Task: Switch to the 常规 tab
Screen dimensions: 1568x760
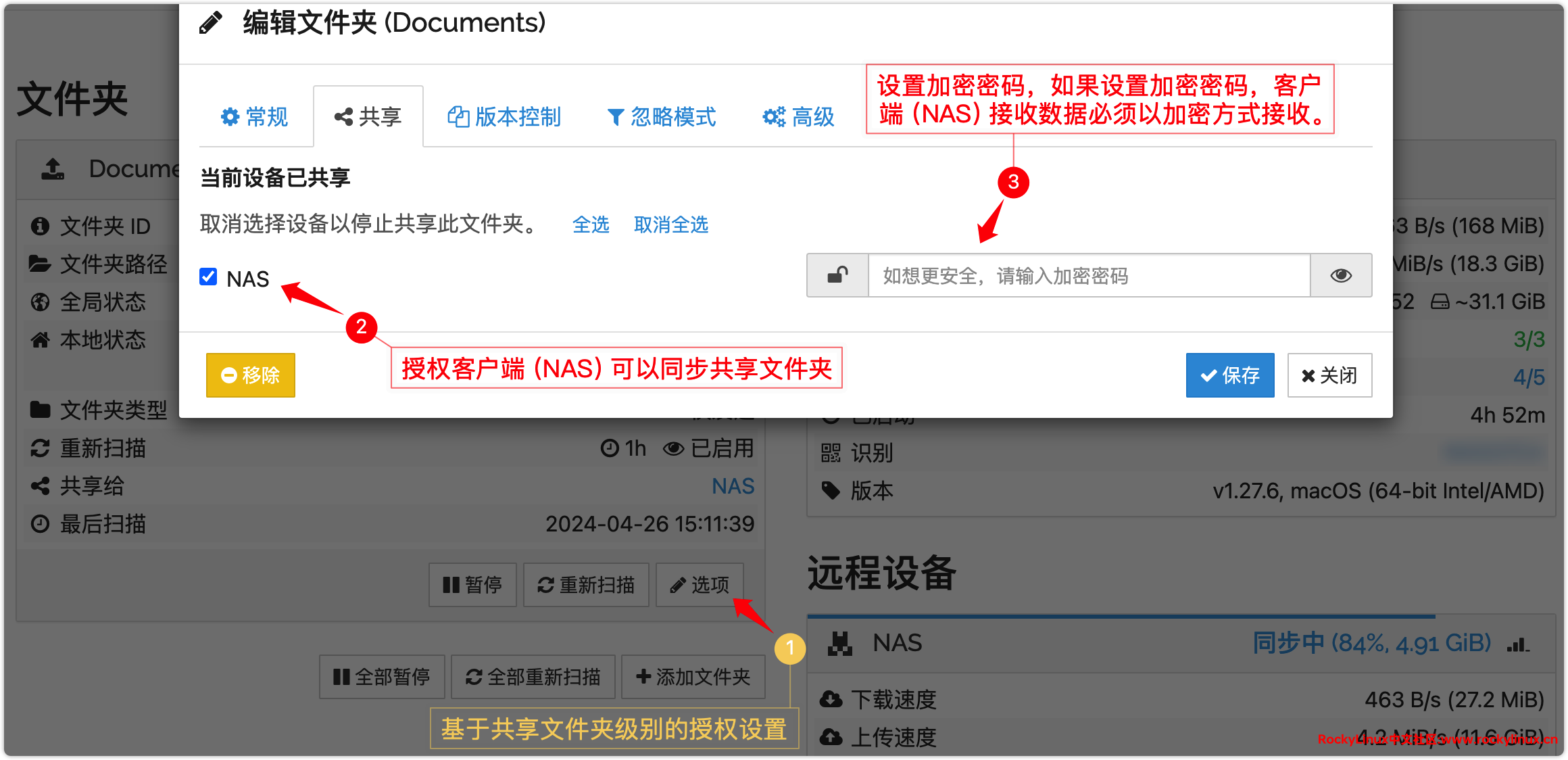Action: [x=255, y=117]
